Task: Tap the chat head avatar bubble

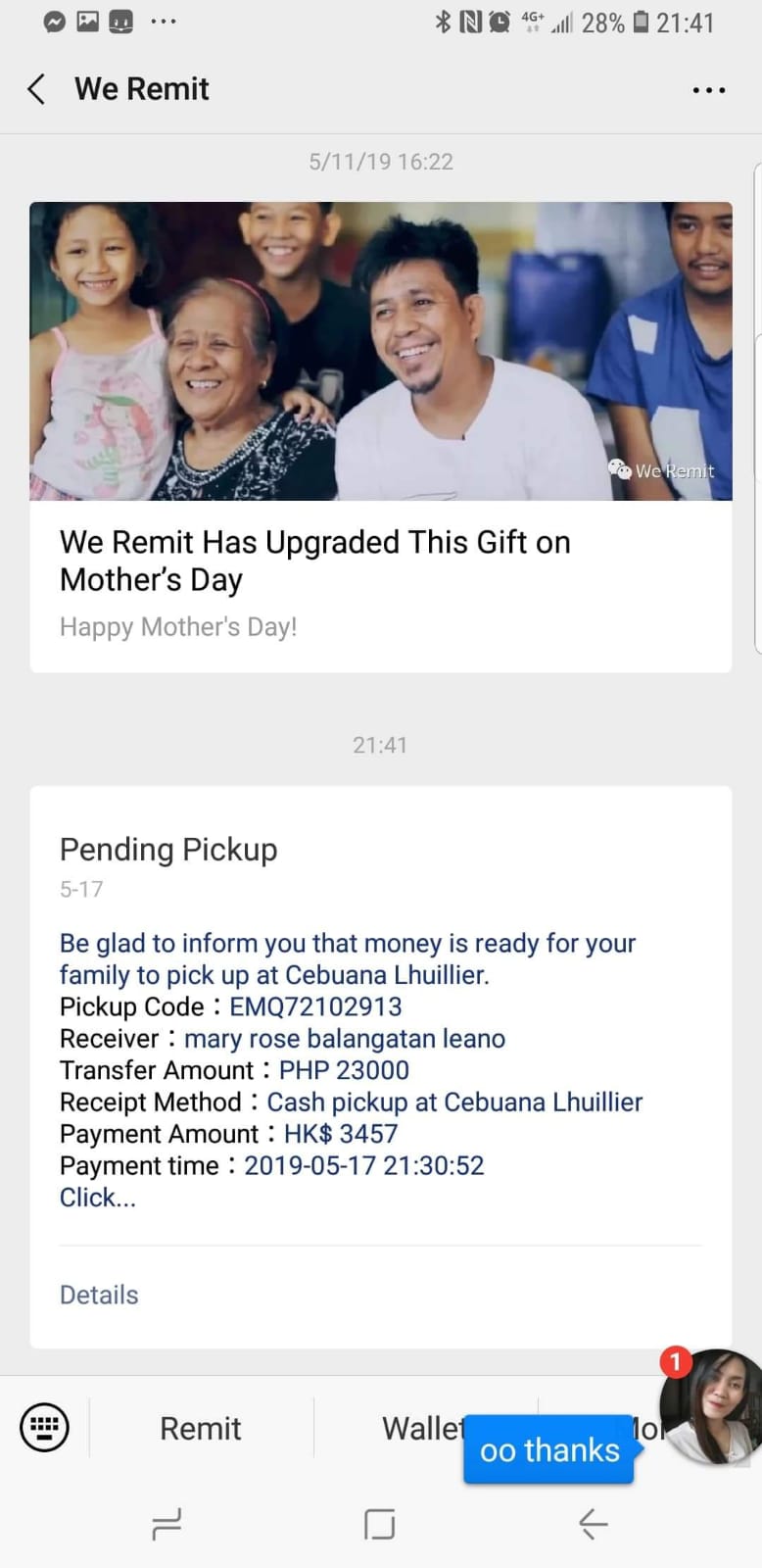Action: click(x=712, y=1406)
